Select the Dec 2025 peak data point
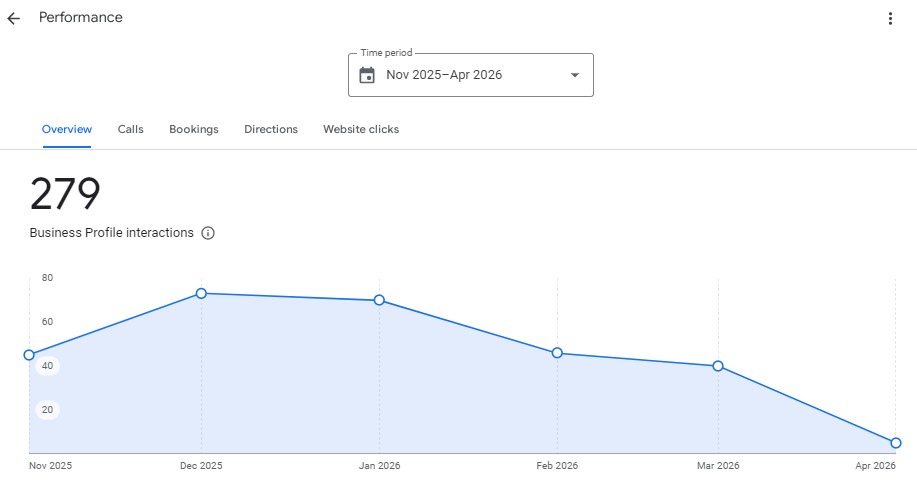 (x=201, y=293)
